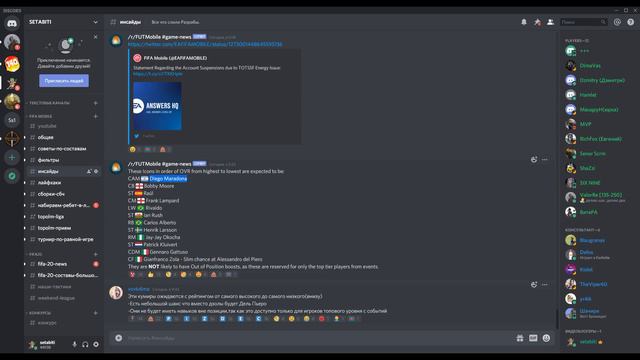Viewport: 640px width, 360px height.
Task: Open user settings gear
Action: (96, 344)
